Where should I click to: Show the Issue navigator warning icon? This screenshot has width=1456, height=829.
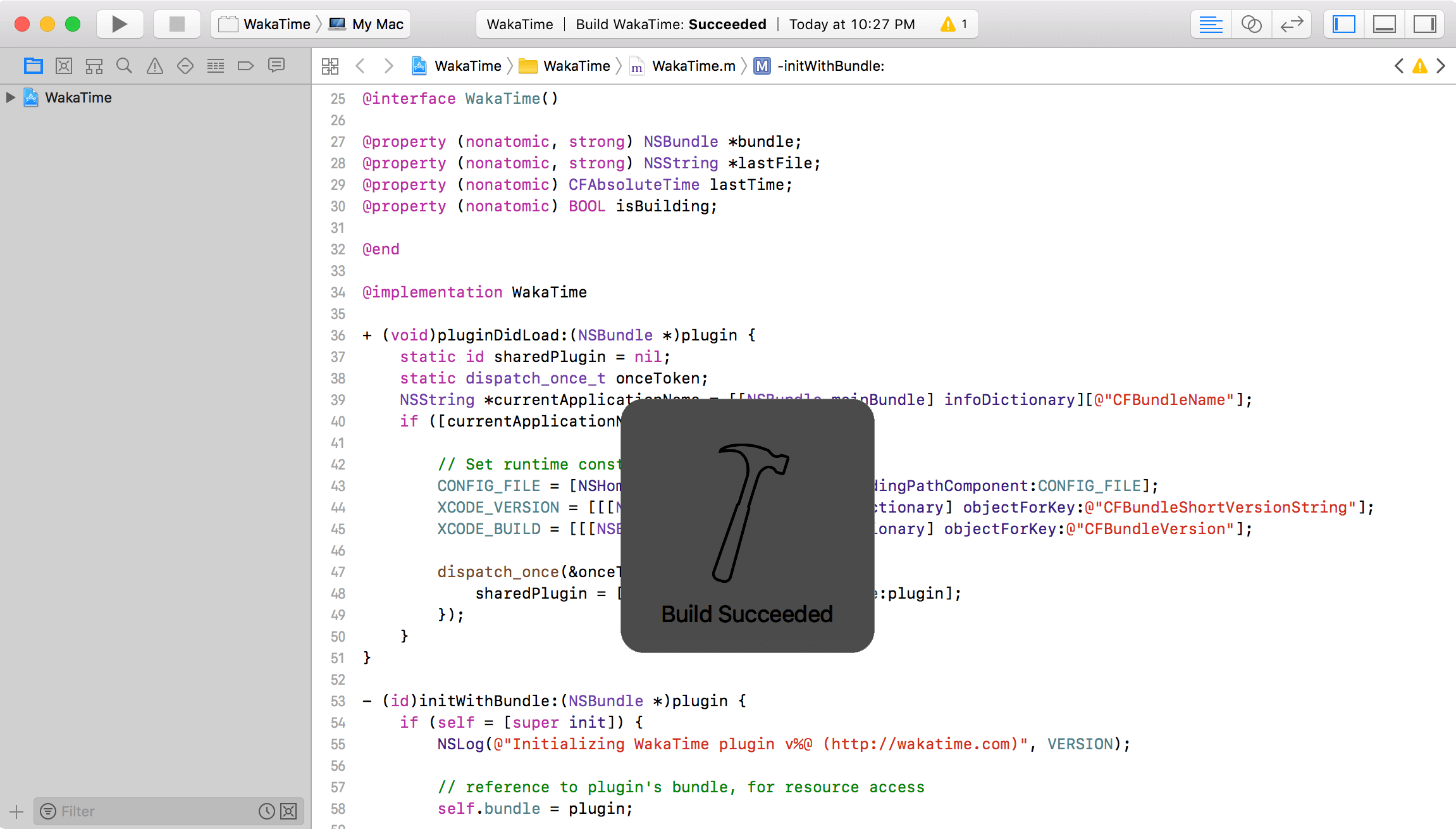coord(154,66)
